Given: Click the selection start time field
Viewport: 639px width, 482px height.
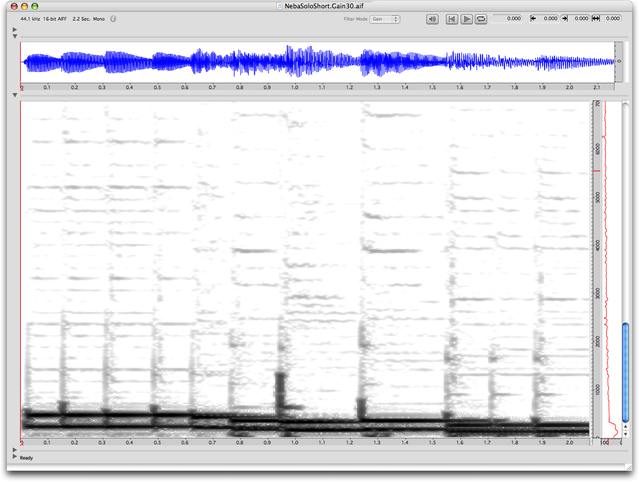Looking at the screenshot, I should pos(549,19).
